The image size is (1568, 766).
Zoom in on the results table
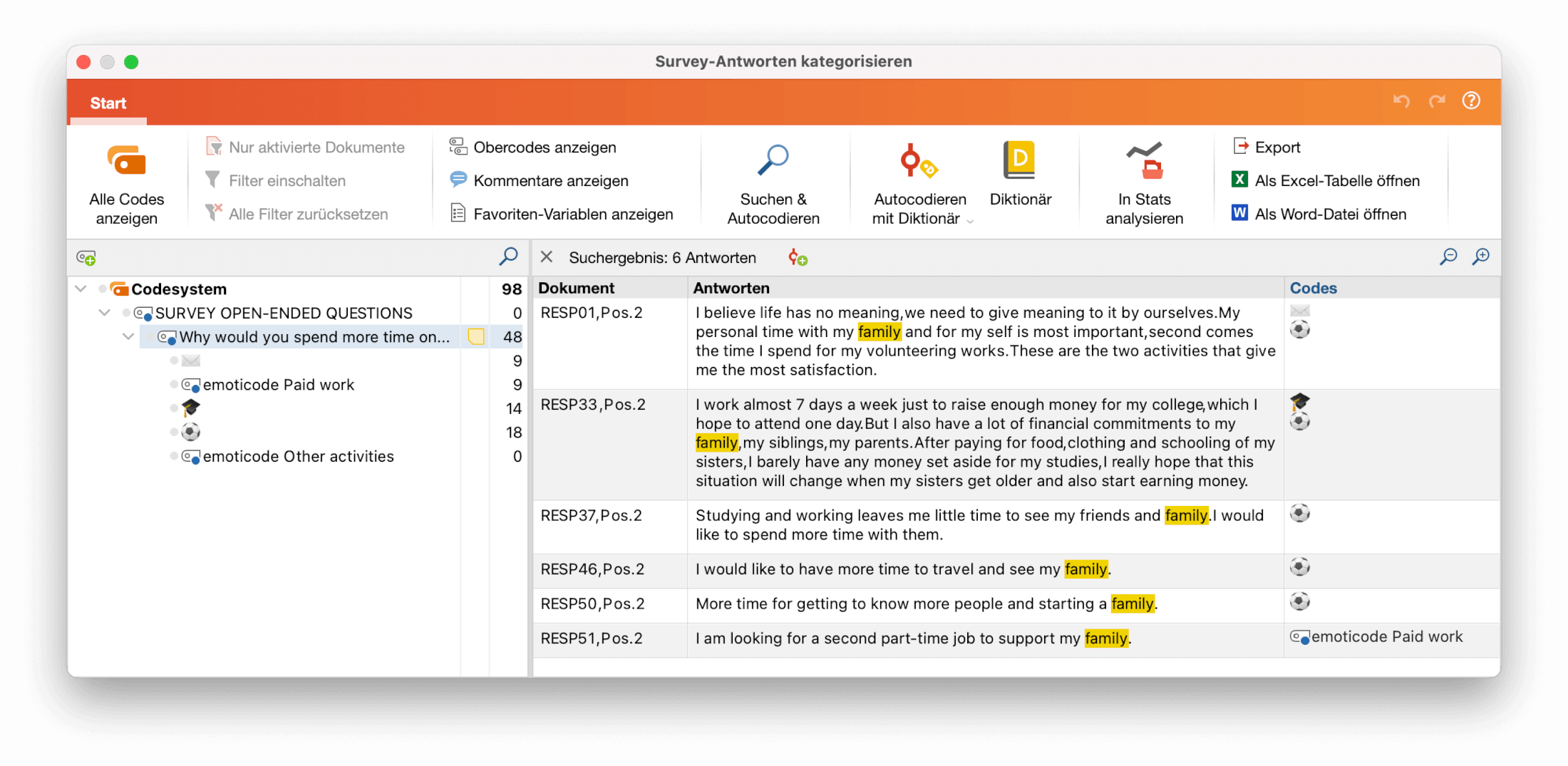click(1480, 257)
